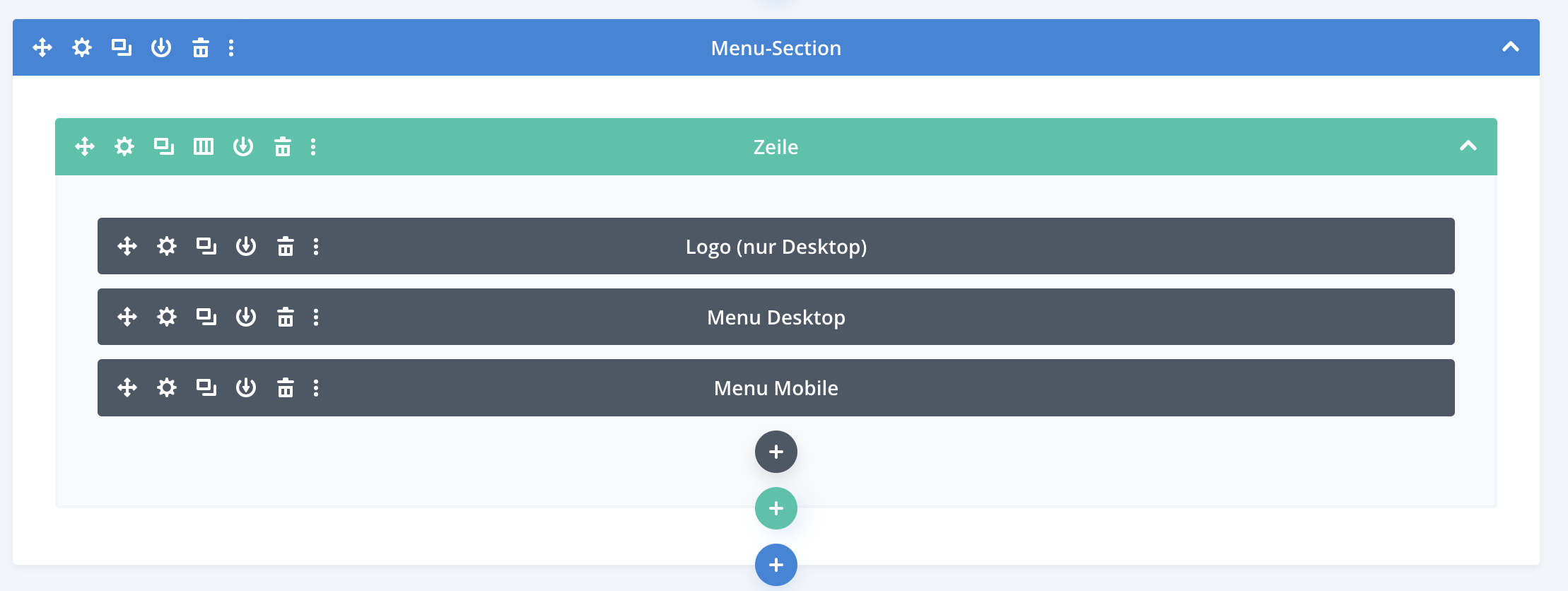Open more options for Menu Mobile module
1568x591 pixels.
click(x=316, y=387)
